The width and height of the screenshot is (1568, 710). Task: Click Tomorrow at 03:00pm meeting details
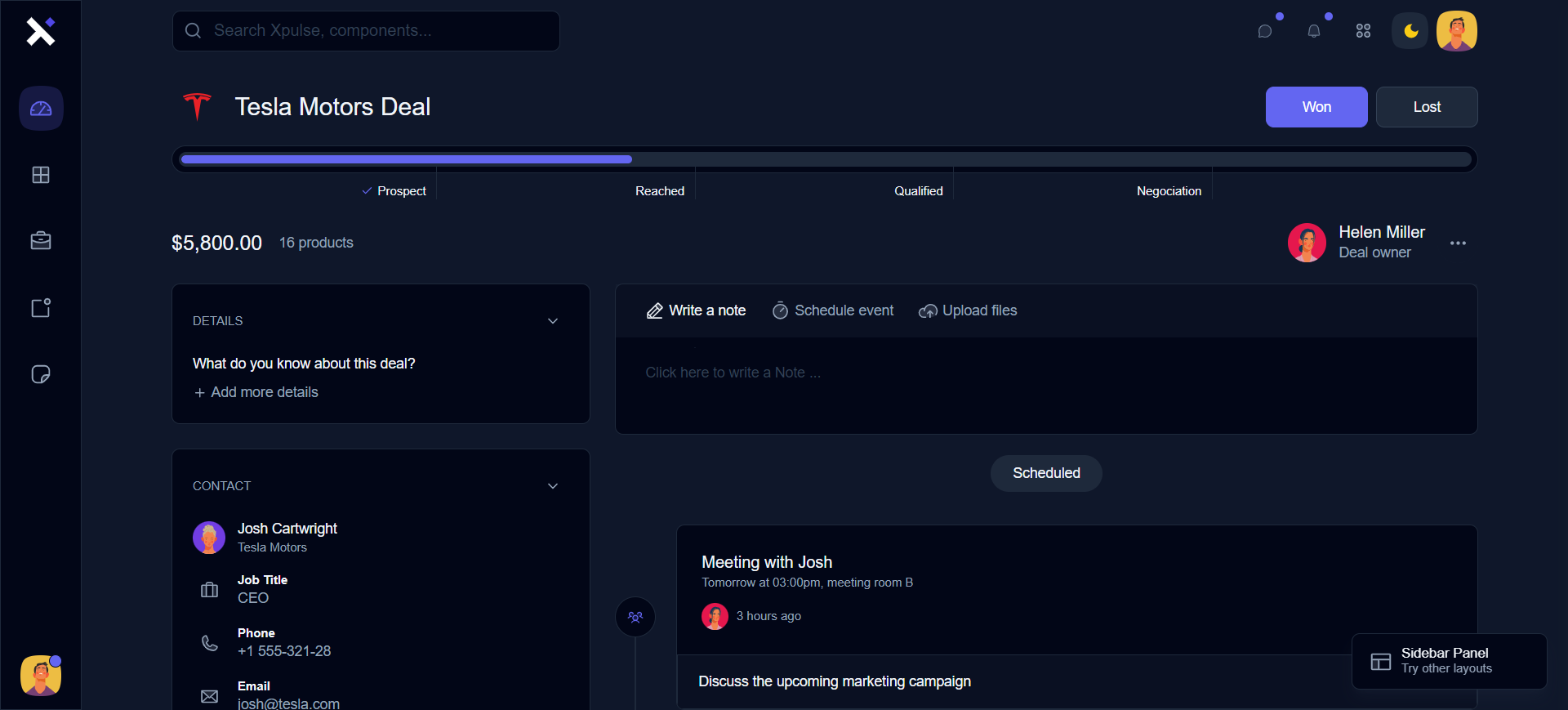pyautogui.click(x=808, y=583)
